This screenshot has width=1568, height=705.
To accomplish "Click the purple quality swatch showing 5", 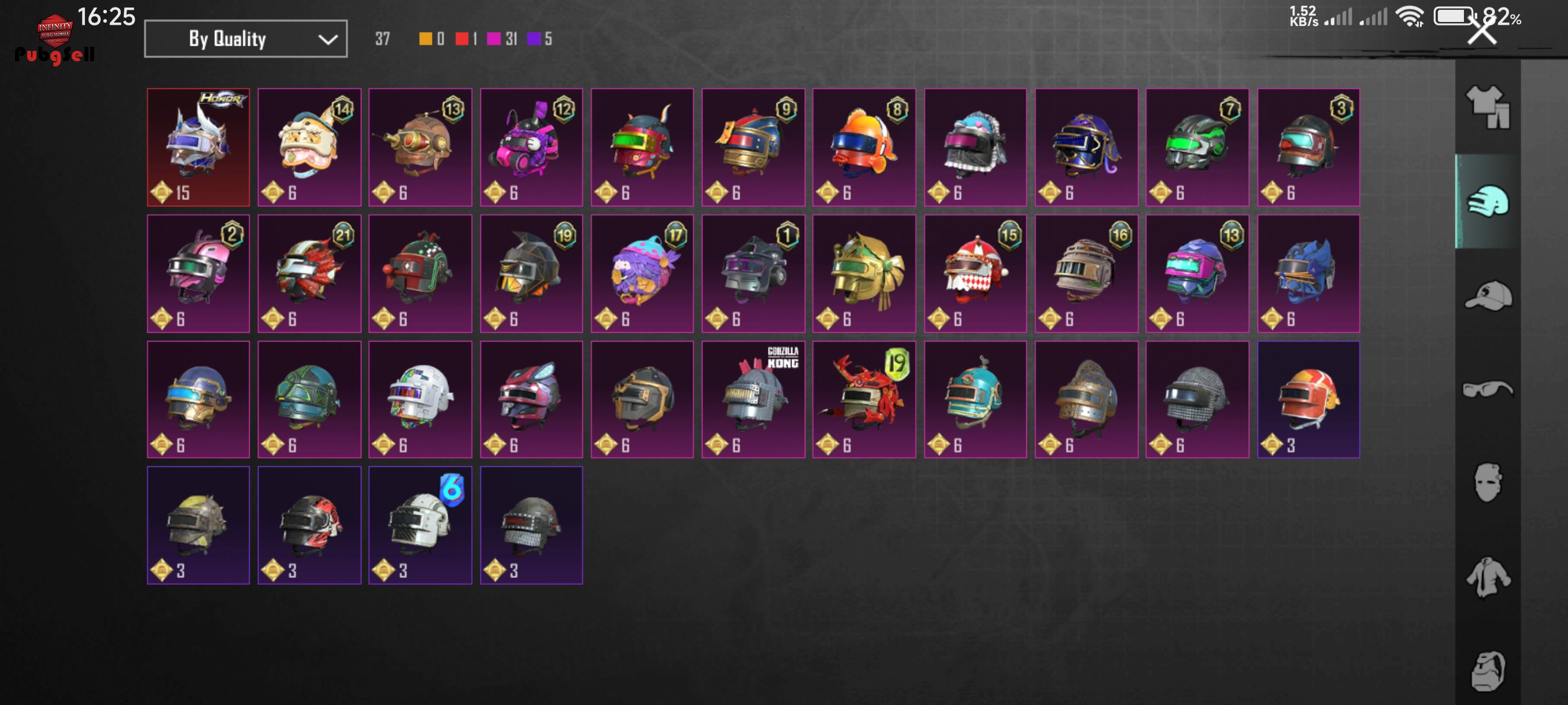I will 534,39.
